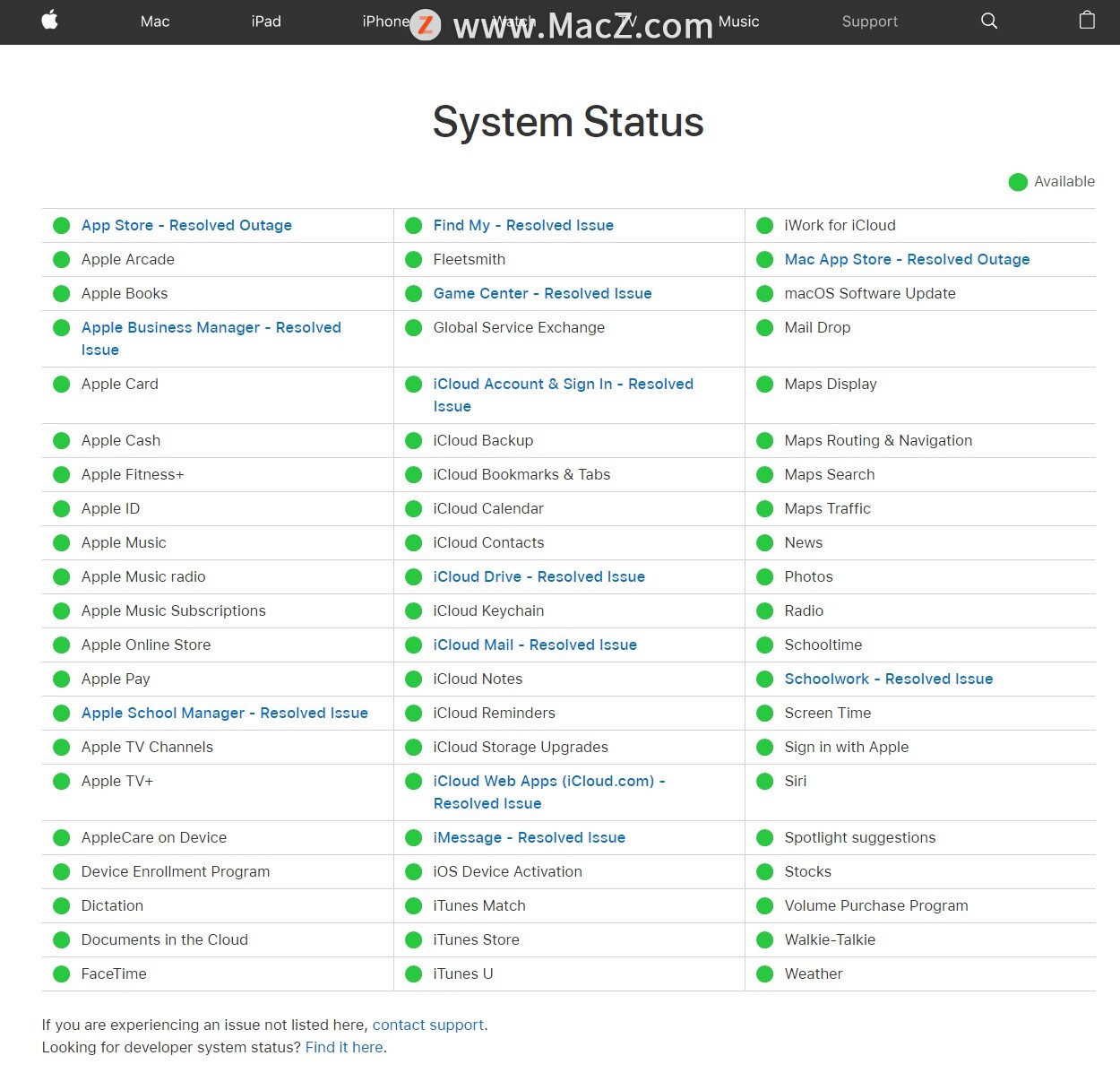Screen dimensions: 1120x1073
Task: Click the Apple TV Channels entry
Action: pos(147,748)
